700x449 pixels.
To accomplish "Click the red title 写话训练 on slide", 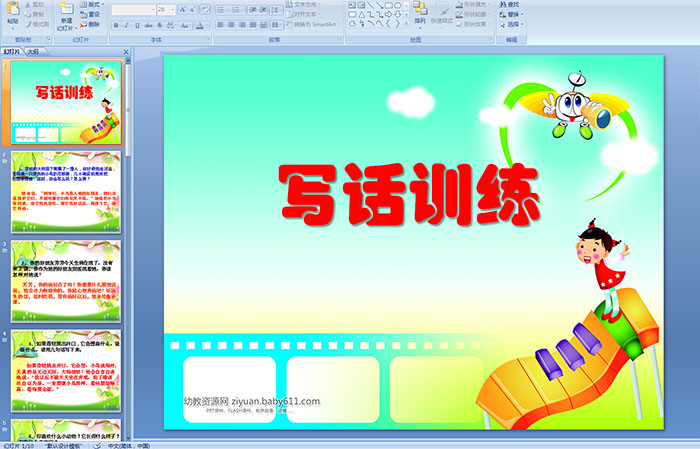I will coord(409,194).
